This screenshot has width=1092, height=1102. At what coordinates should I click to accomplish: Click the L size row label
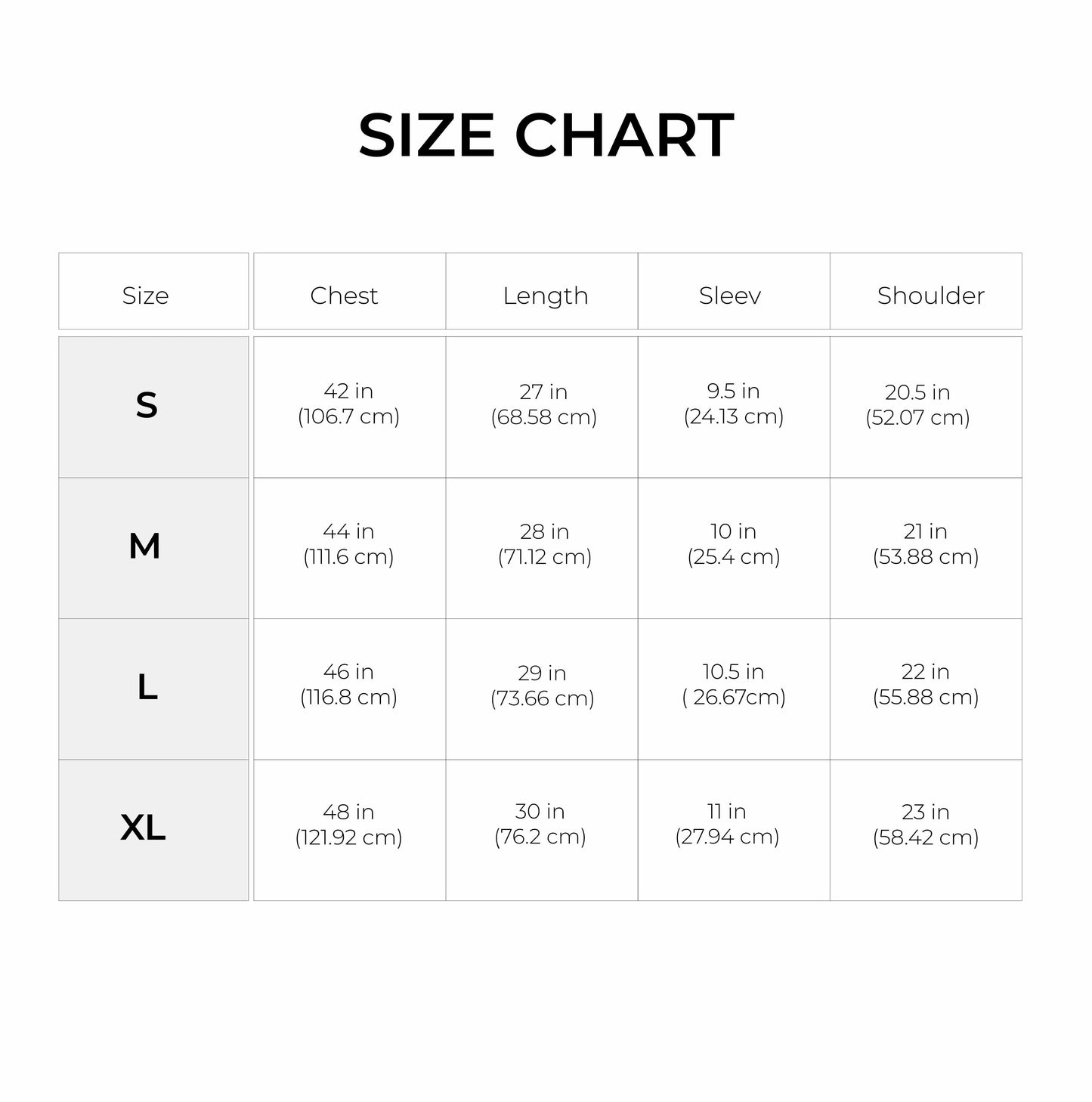147,687
